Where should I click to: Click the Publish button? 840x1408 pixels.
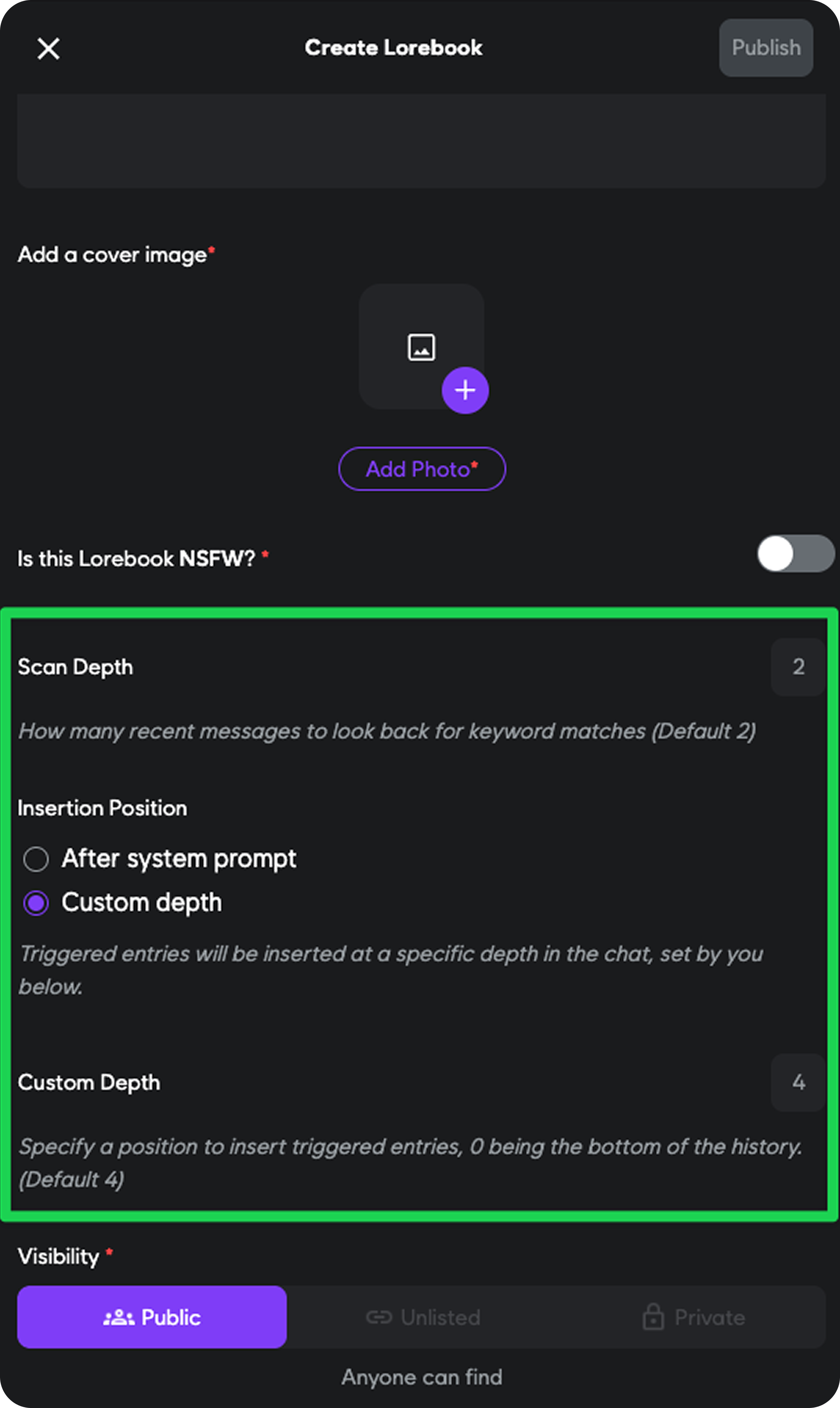point(765,47)
